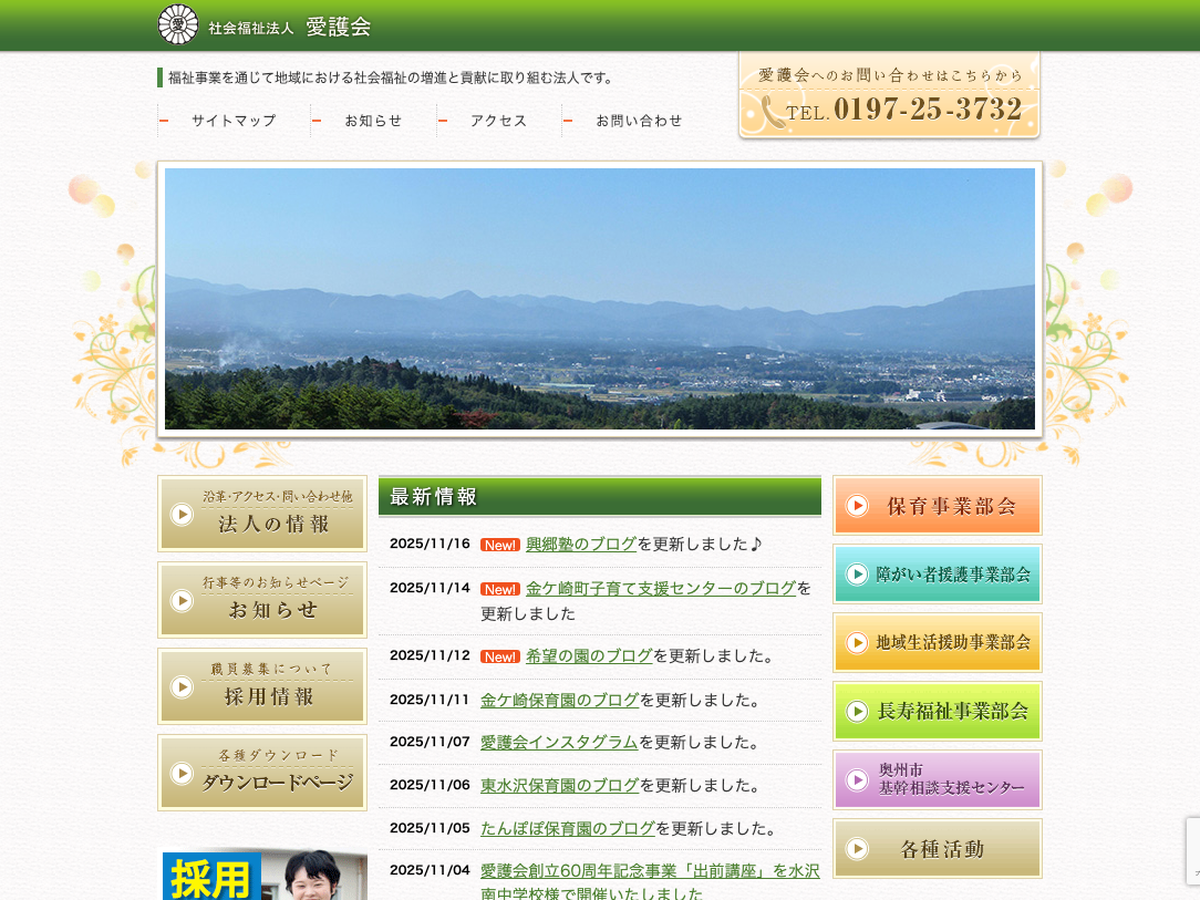The image size is (1200, 900).
Task: Click the arrow icon on 障がい者援護事業部会
Action: 857,574
